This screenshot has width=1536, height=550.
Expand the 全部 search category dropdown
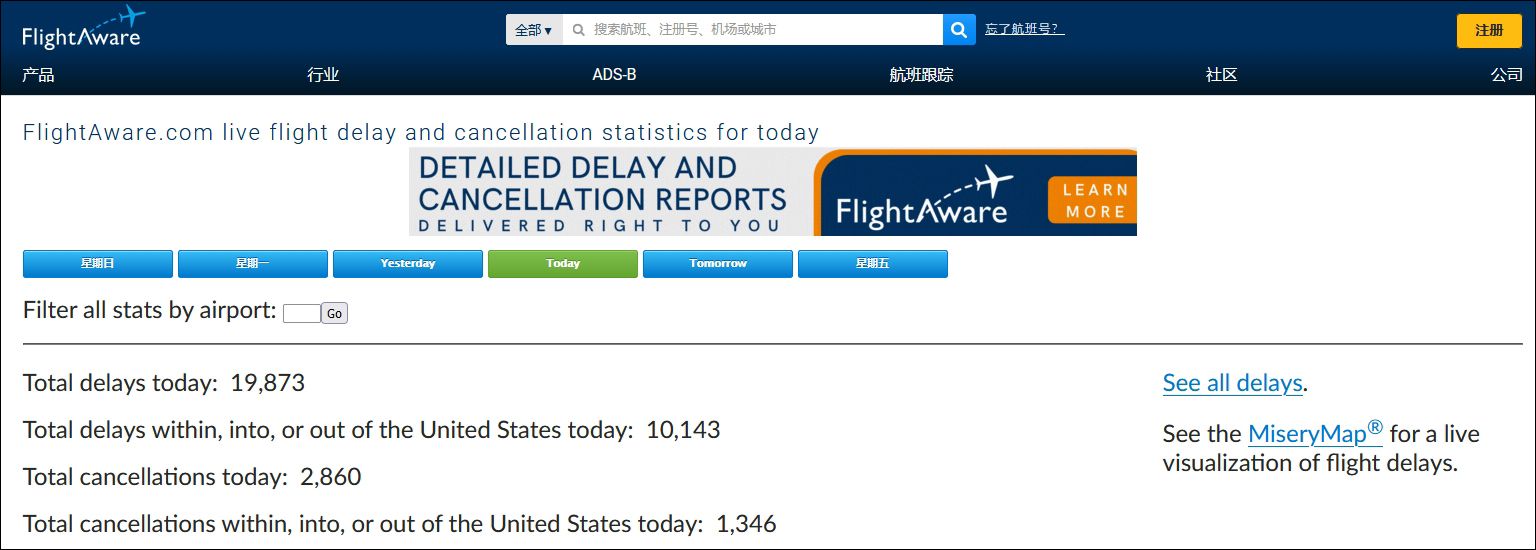tap(534, 30)
